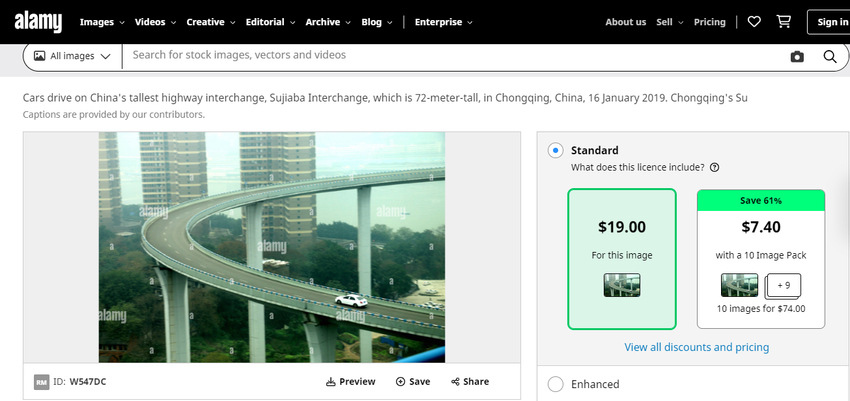Open the wishlist heart icon
This screenshot has height=401, width=850.
coord(754,22)
